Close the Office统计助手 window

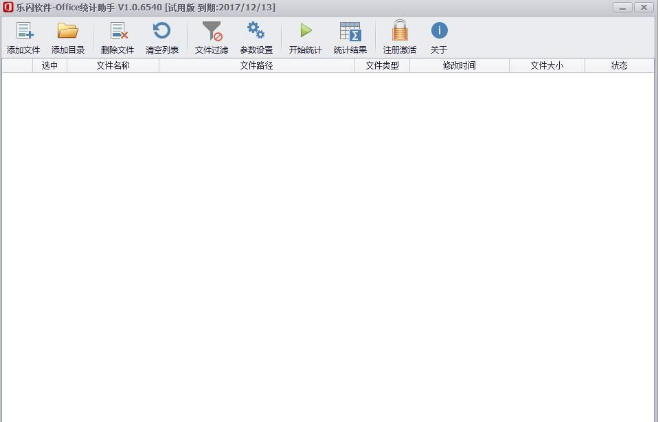644,8
